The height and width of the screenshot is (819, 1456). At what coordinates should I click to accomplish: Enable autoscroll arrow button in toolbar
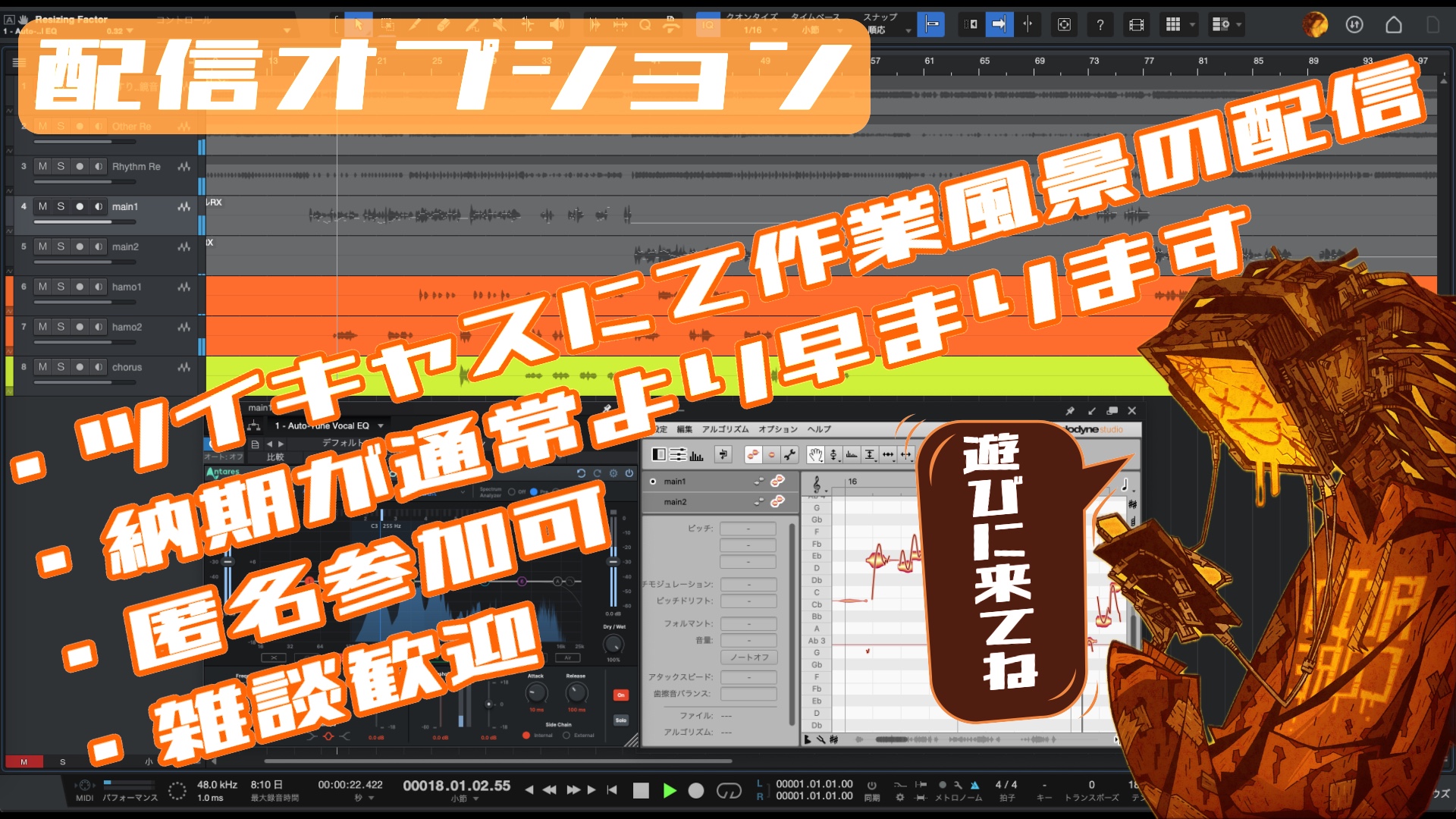point(999,24)
